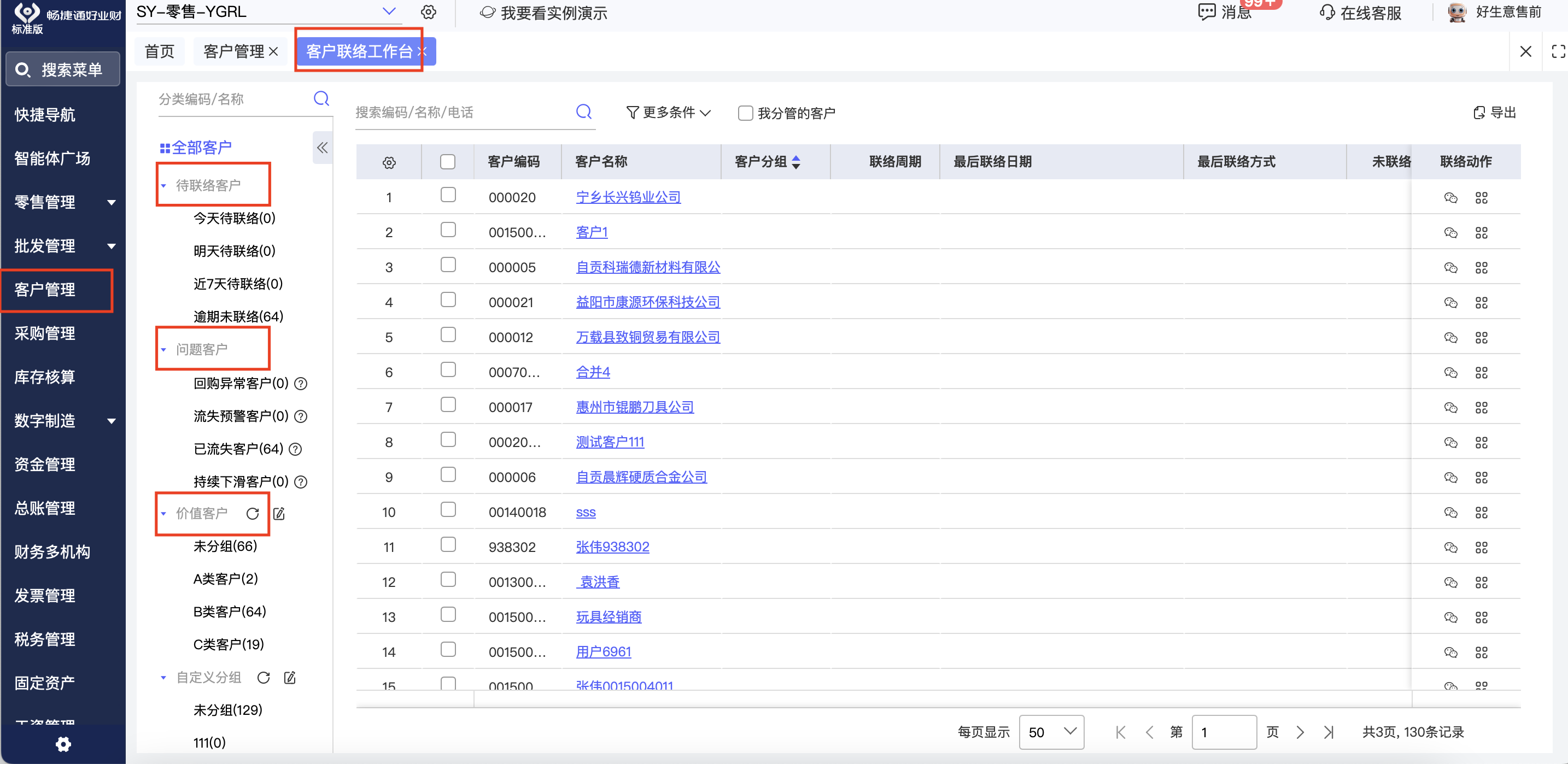This screenshot has width=1568, height=764.
Task: Open the more-actions grid icon for 惠州市锟鹏刀具公司
Action: click(x=1481, y=408)
